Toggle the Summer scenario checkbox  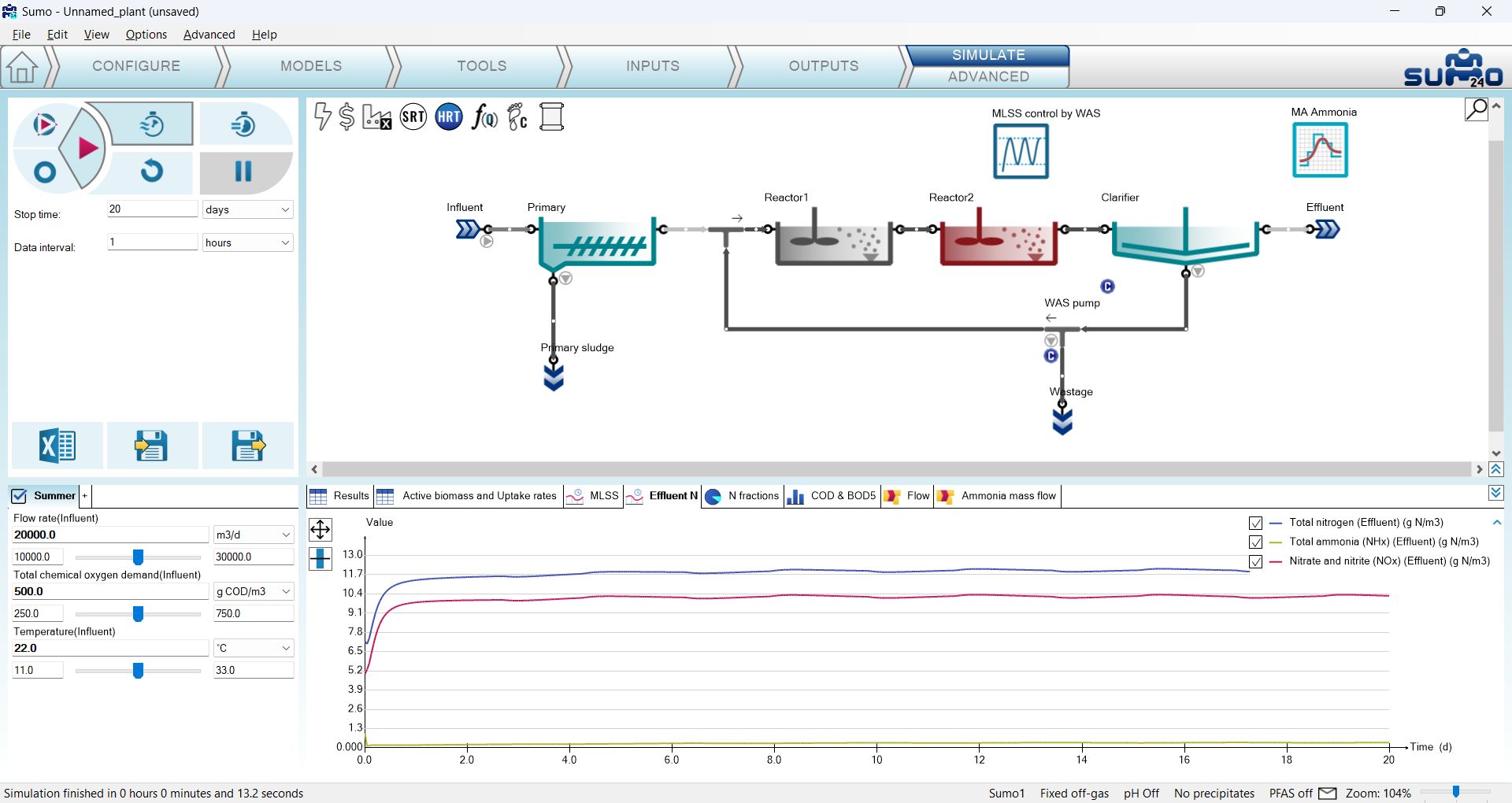click(19, 496)
